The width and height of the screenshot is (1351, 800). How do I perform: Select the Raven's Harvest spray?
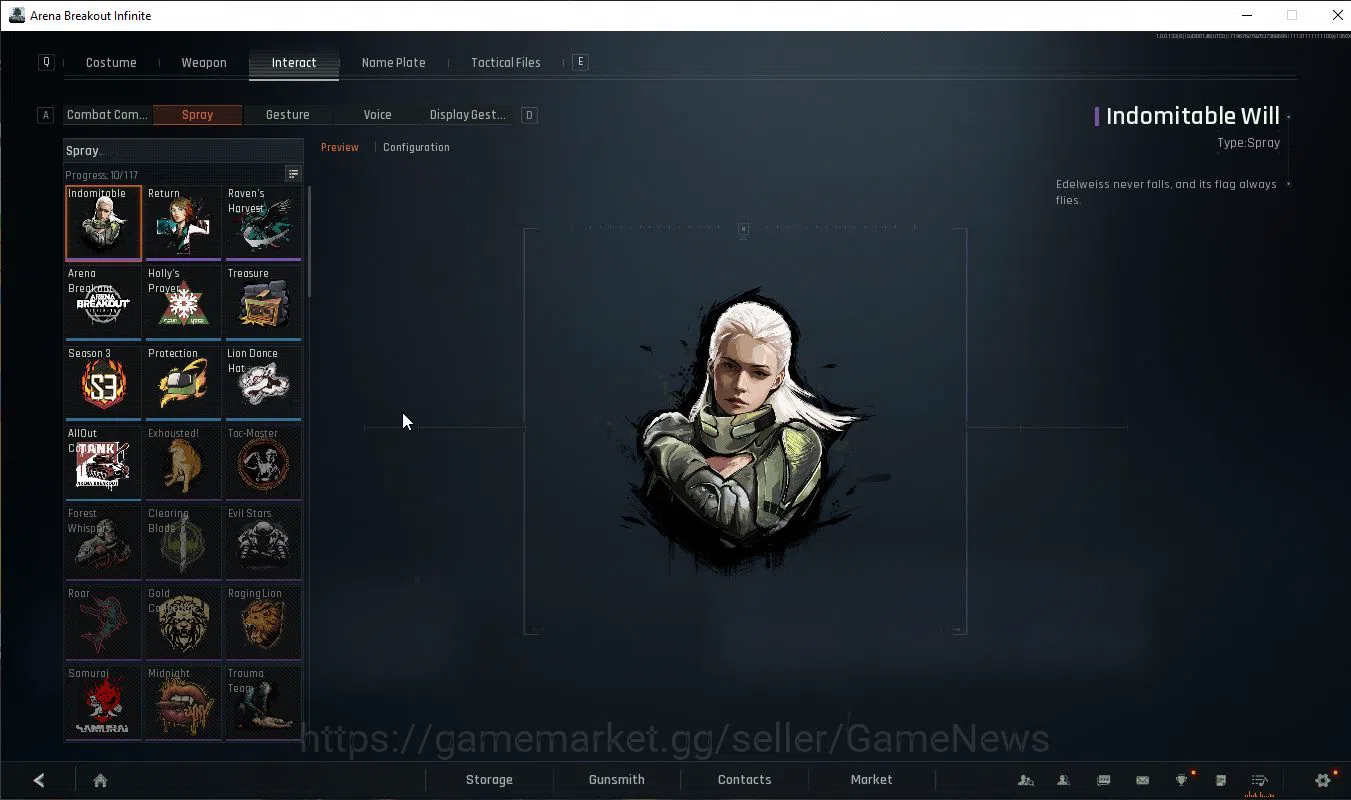click(263, 222)
